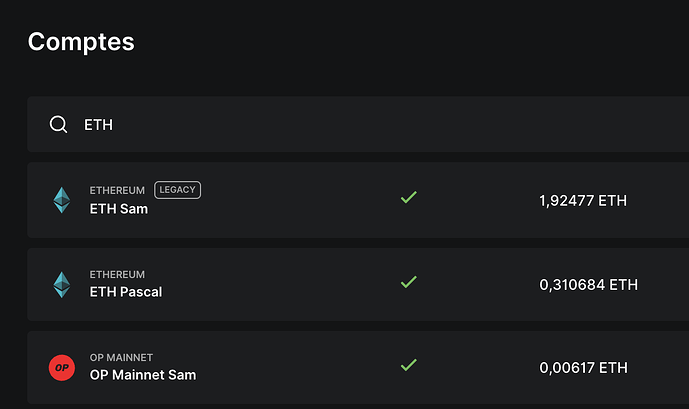Click the ETHEREUM label above ETH Sam

click(x=117, y=190)
